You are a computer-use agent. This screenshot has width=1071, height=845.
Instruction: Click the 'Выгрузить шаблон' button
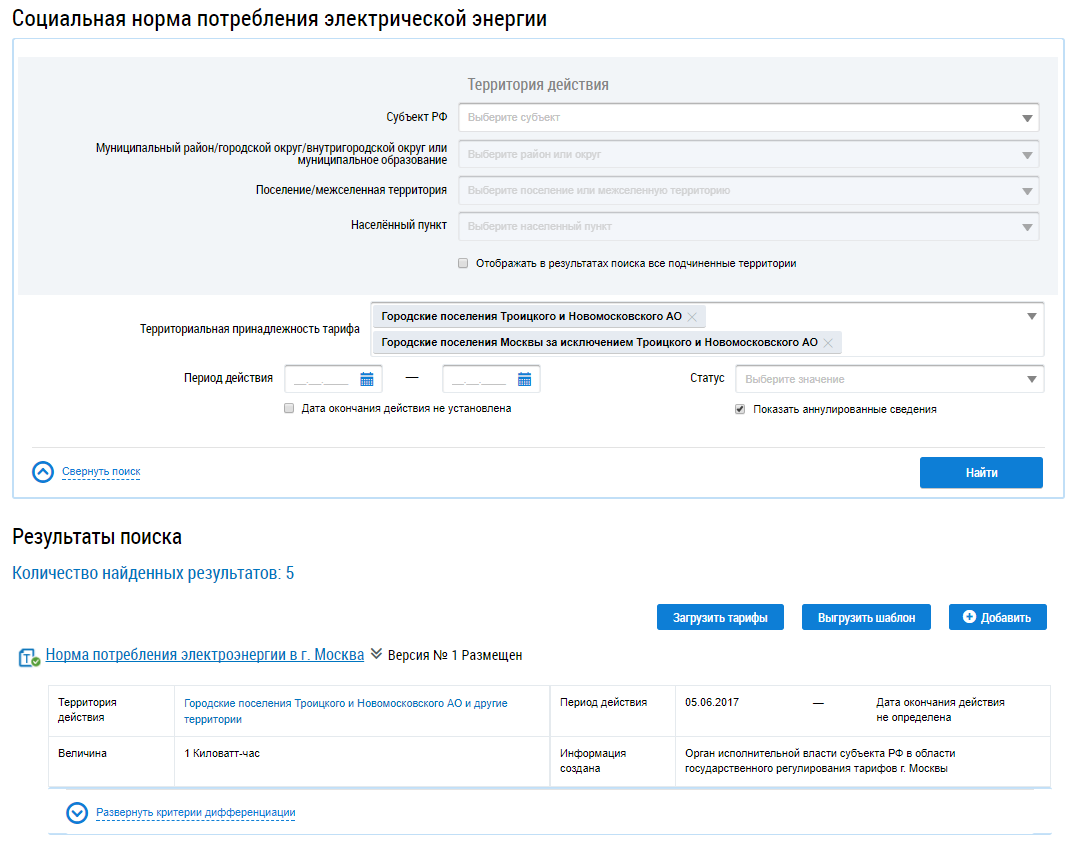(x=866, y=618)
